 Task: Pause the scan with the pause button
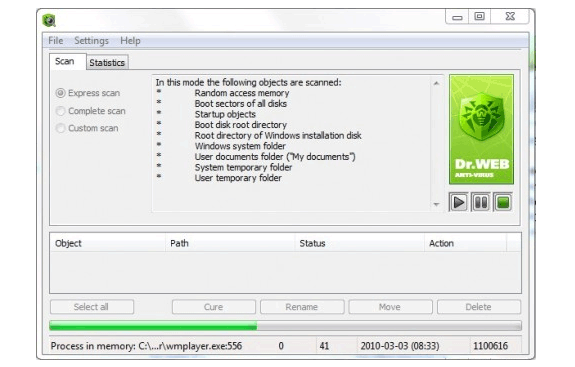coord(481,202)
